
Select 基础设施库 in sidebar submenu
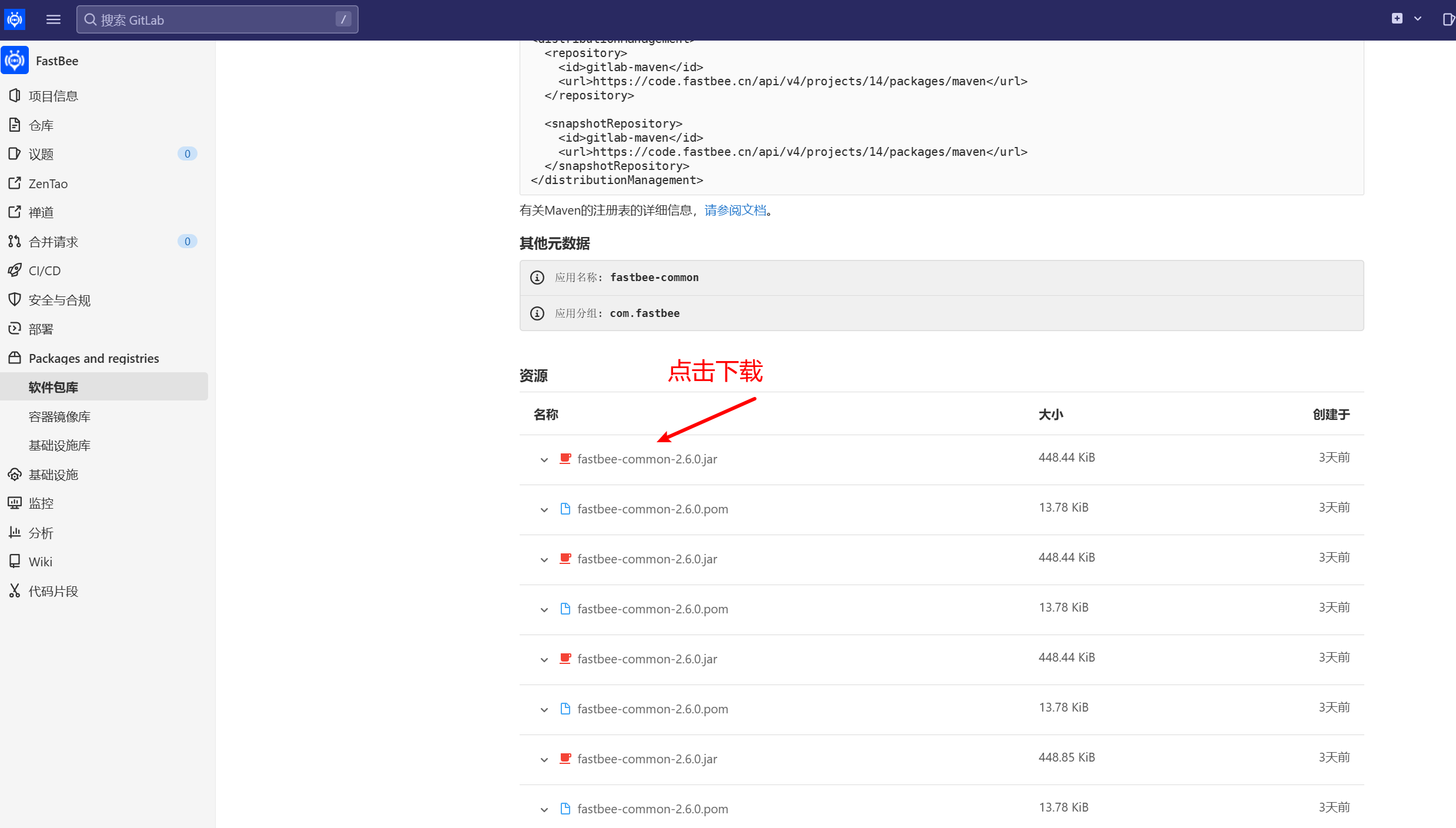pos(59,445)
